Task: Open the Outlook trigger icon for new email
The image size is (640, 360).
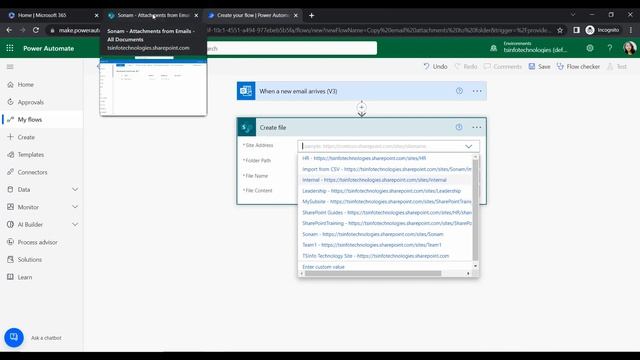Action: (x=246, y=91)
